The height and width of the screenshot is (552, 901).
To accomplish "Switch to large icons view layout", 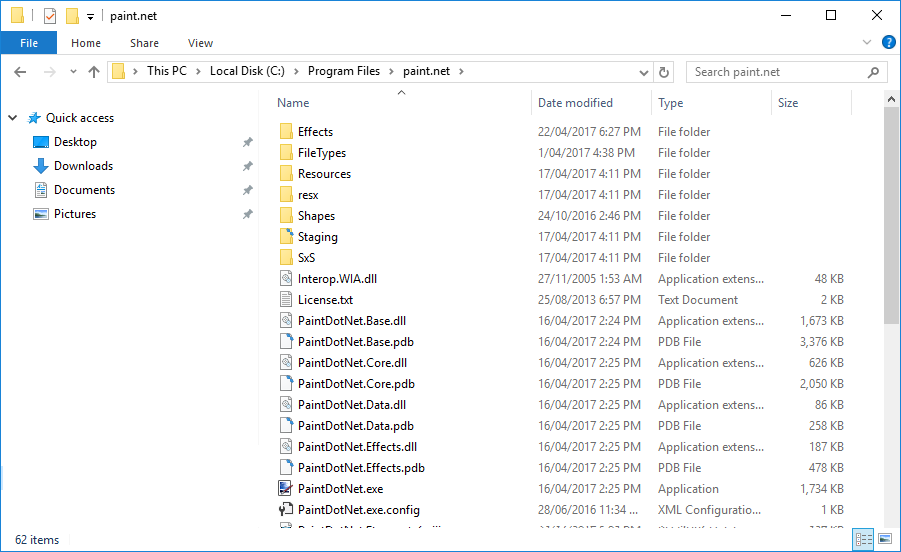I will [884, 540].
